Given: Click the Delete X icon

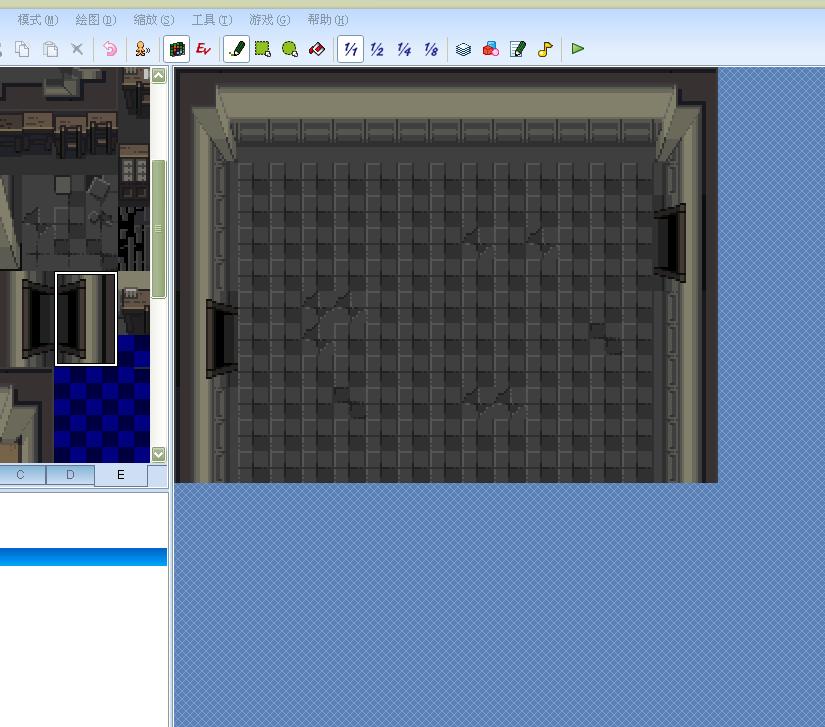Looking at the screenshot, I should click(77, 49).
